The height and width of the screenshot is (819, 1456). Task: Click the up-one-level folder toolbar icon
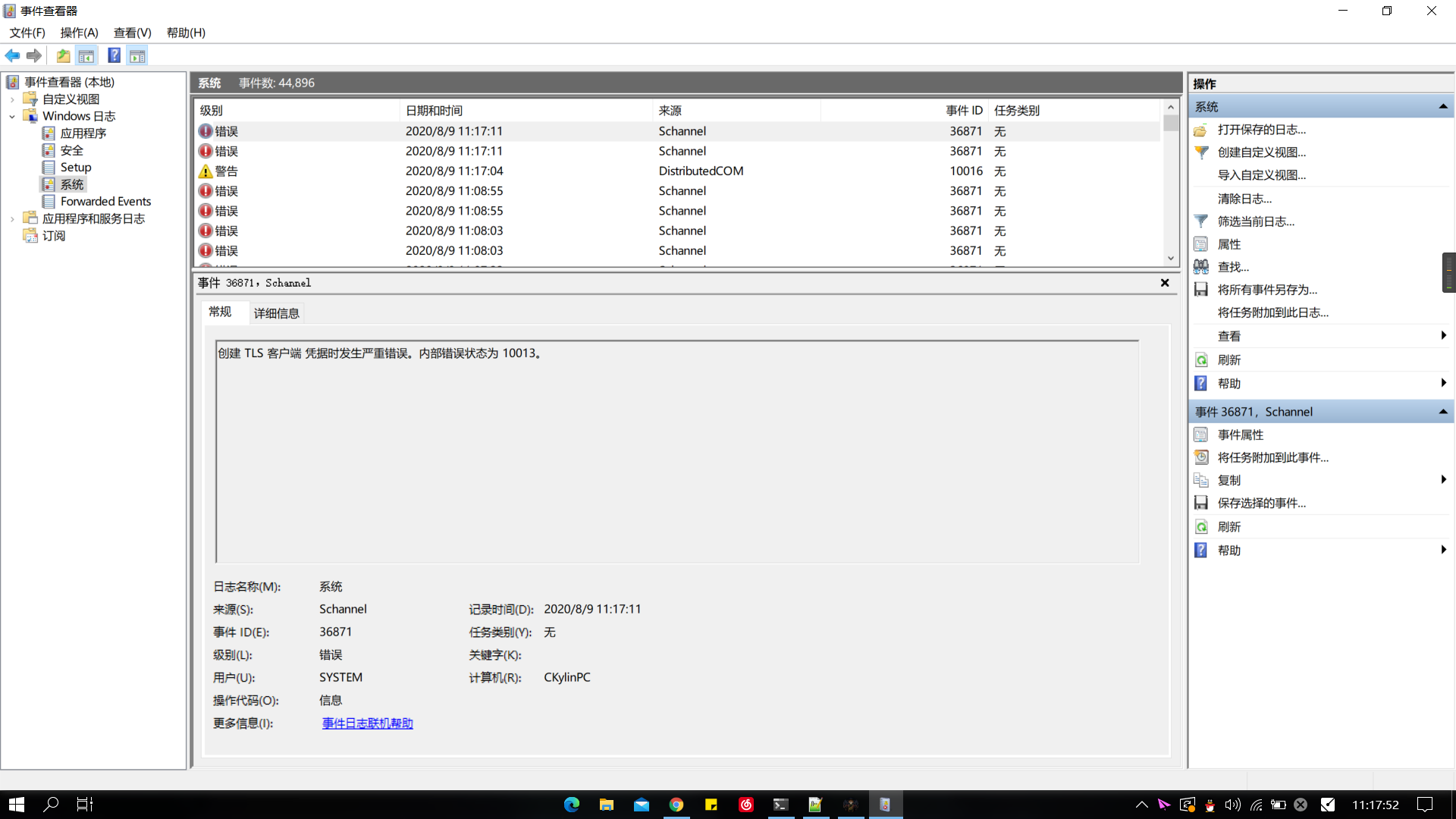click(64, 55)
